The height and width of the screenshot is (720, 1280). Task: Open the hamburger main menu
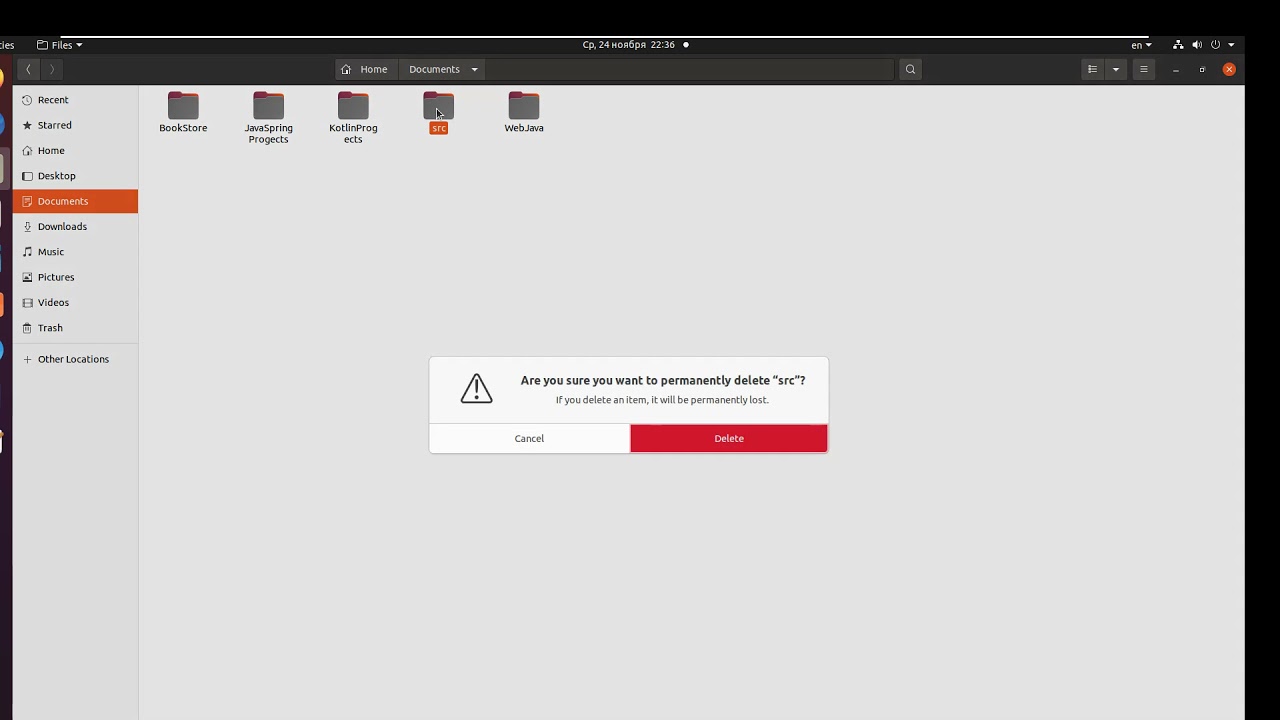click(x=1143, y=69)
